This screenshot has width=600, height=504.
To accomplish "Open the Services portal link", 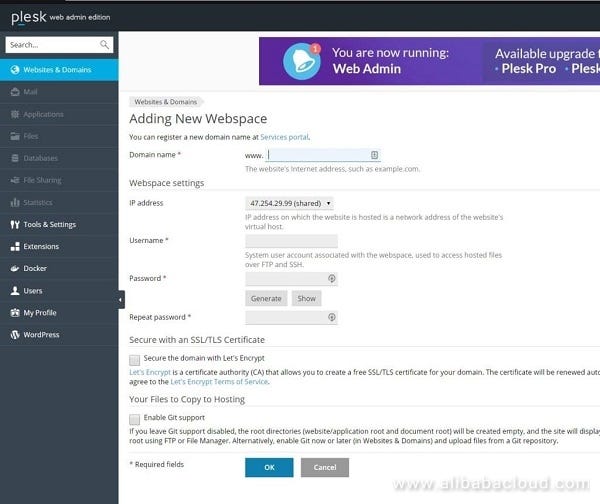I will 284,137.
